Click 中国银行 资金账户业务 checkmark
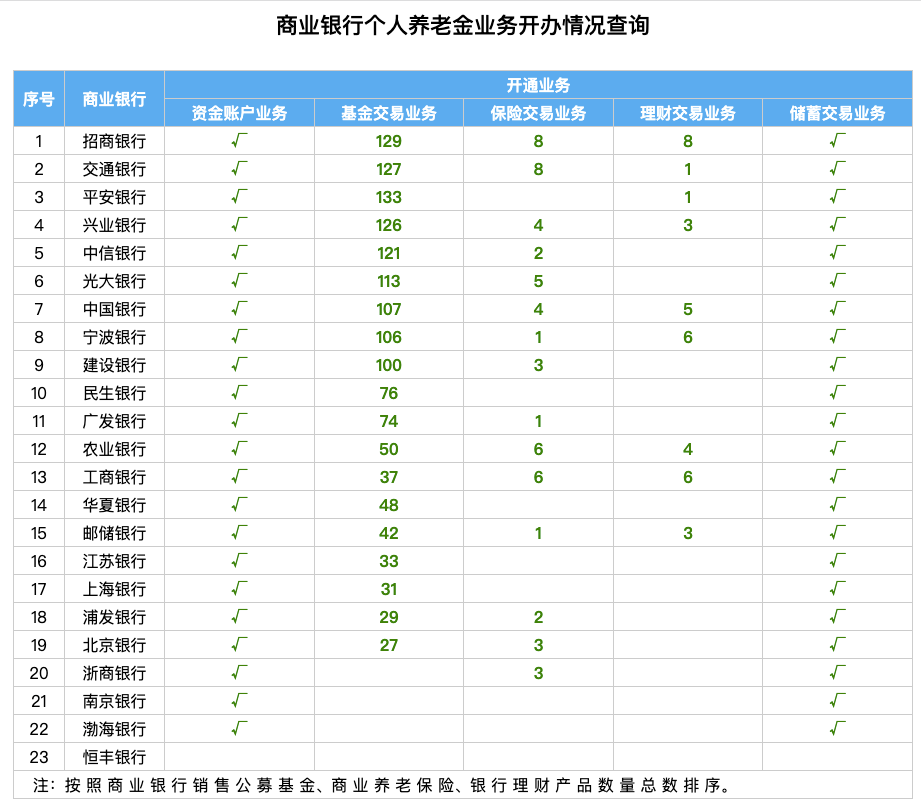 pyautogui.click(x=239, y=309)
